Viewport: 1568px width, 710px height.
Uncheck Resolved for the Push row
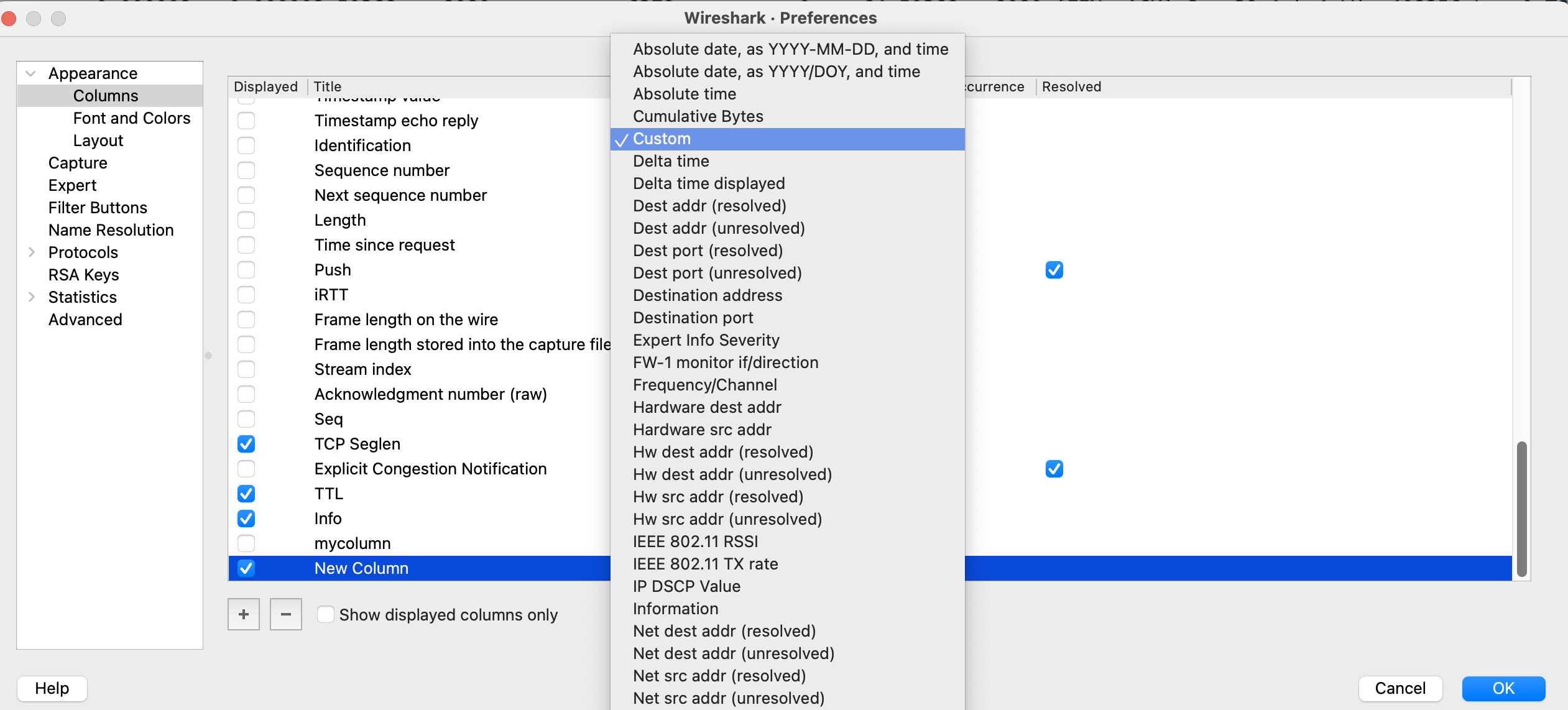coord(1054,270)
